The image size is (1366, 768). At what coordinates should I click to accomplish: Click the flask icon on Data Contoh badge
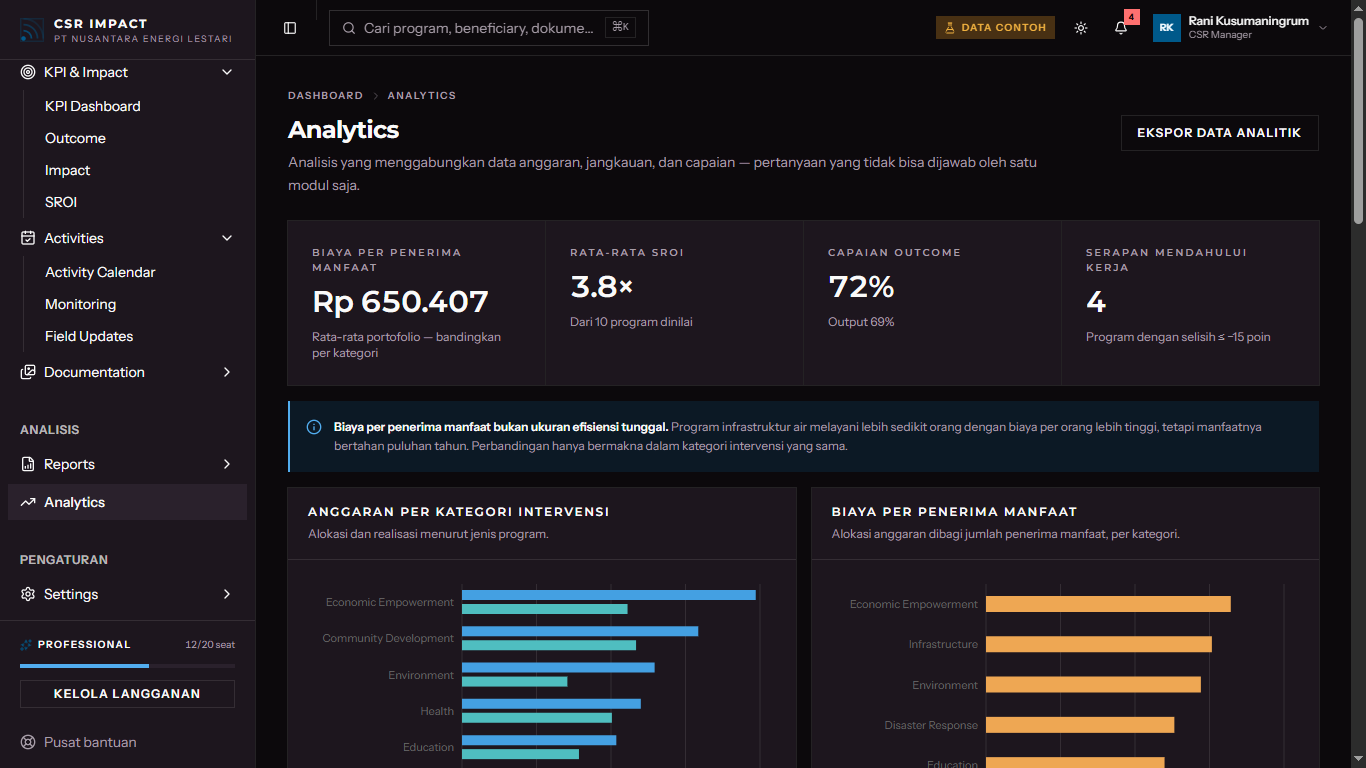click(x=950, y=28)
